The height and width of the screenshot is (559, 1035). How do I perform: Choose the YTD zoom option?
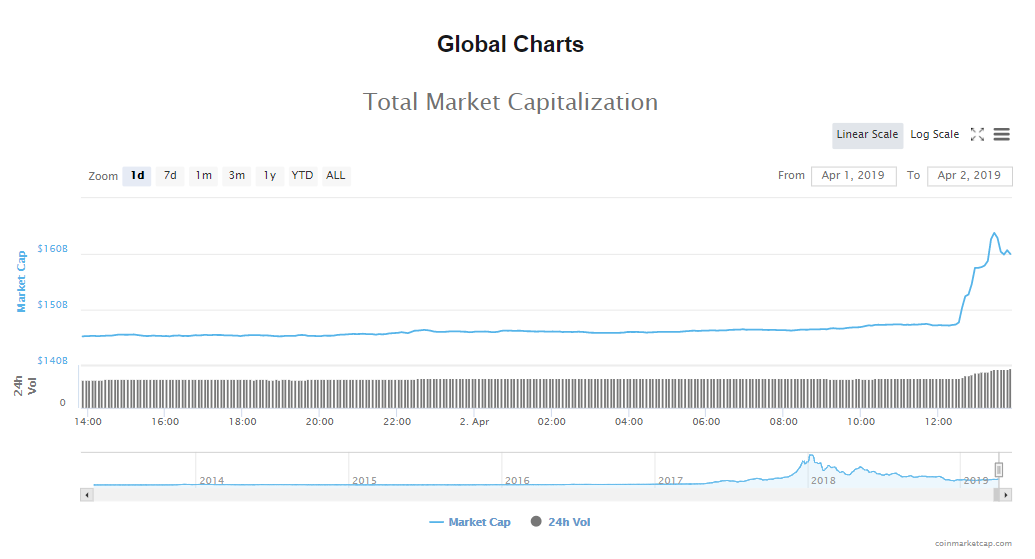[x=302, y=176]
